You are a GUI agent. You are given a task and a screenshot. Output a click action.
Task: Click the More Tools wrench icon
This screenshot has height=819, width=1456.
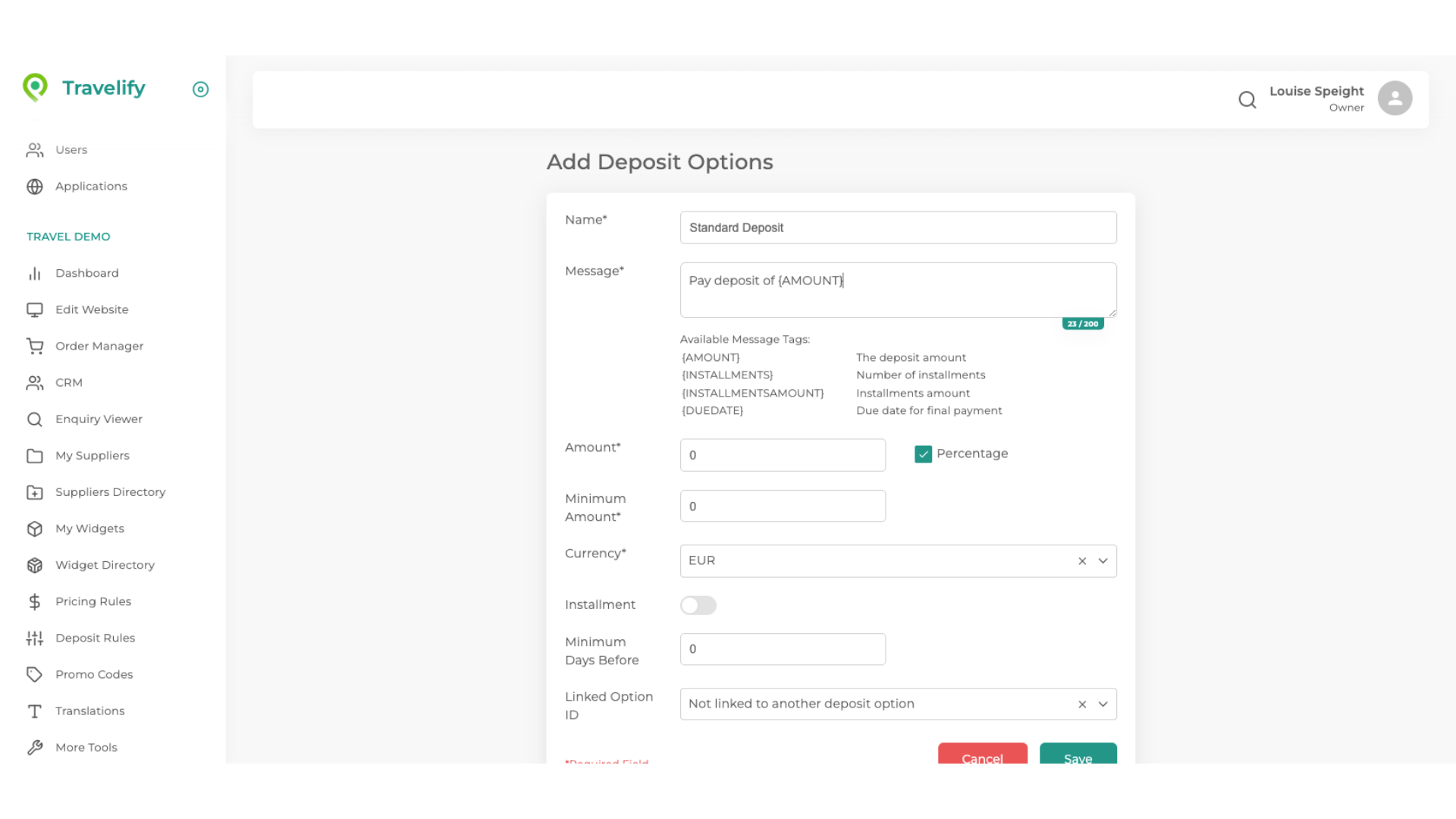coord(35,748)
